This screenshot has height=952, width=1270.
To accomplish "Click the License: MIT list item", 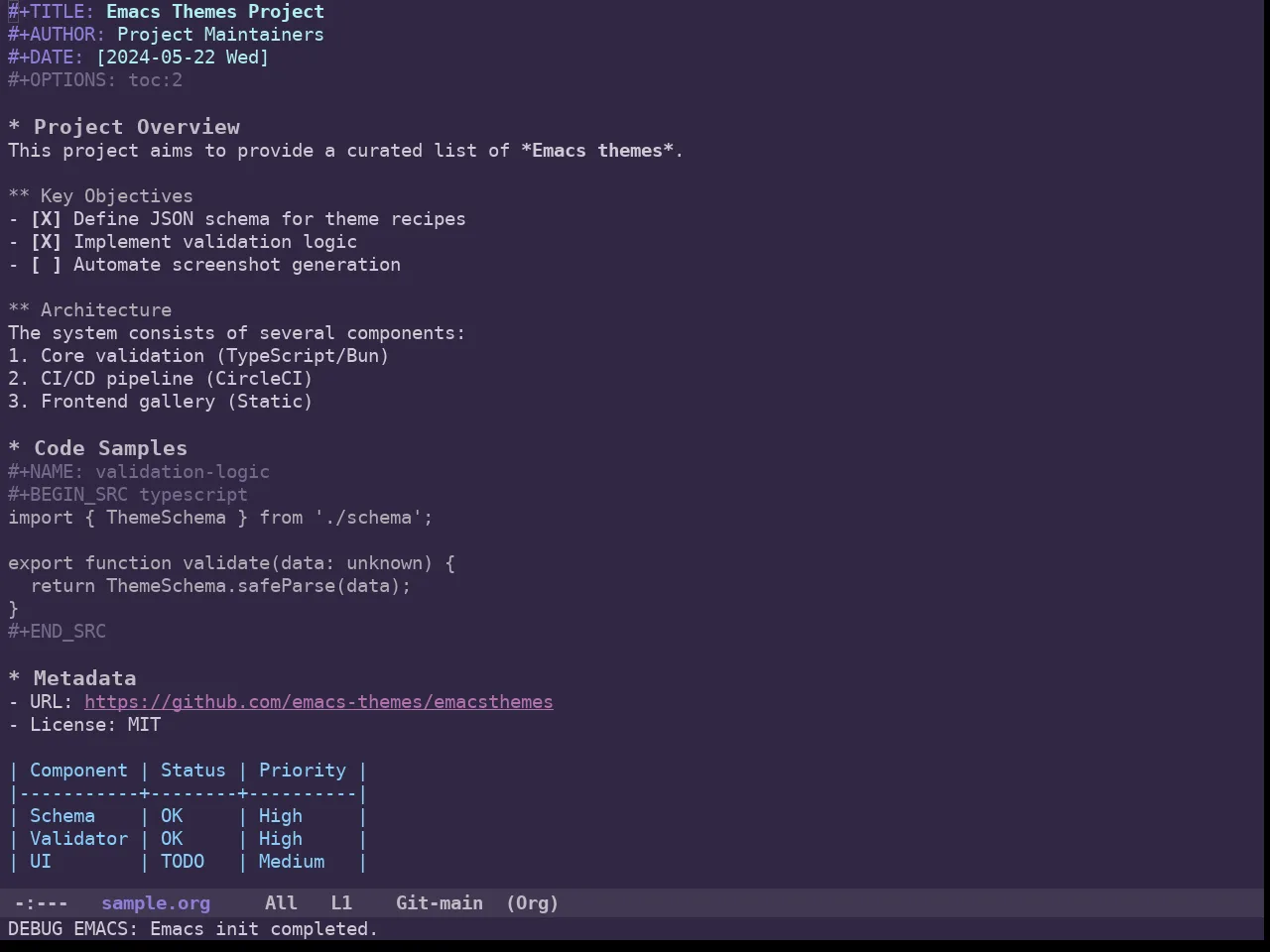I will (84, 725).
